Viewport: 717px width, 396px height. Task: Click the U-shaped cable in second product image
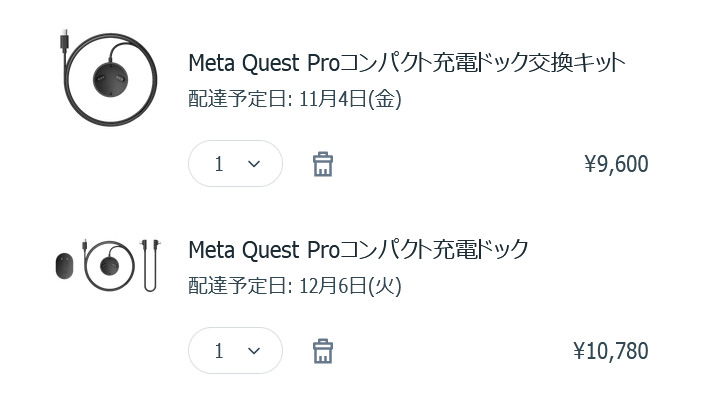[x=150, y=265]
